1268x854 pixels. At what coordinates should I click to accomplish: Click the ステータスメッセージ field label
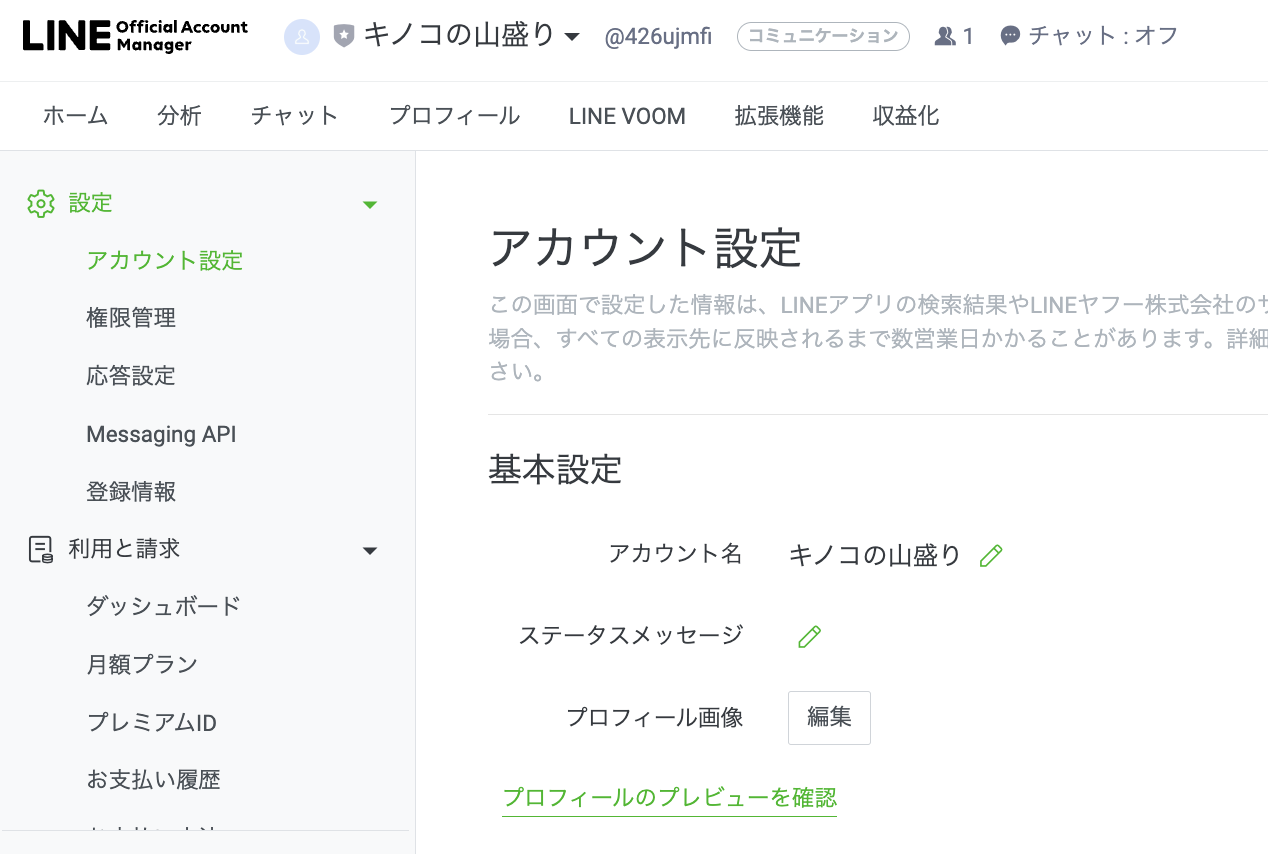[631, 635]
